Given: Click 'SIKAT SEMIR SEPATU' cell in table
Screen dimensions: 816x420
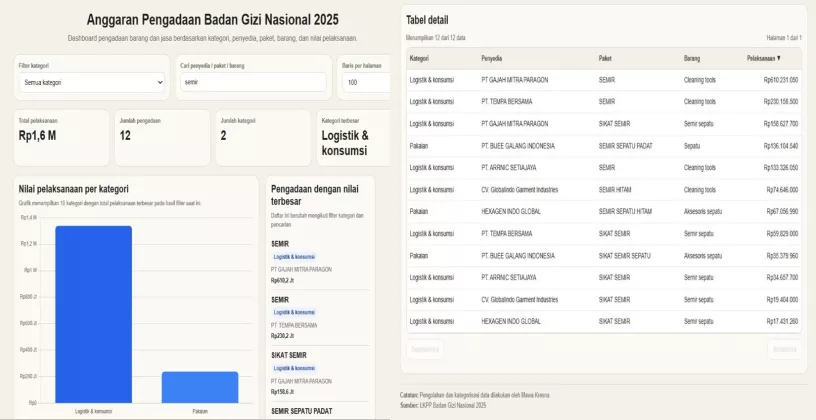Looking at the screenshot, I should (x=624, y=256).
